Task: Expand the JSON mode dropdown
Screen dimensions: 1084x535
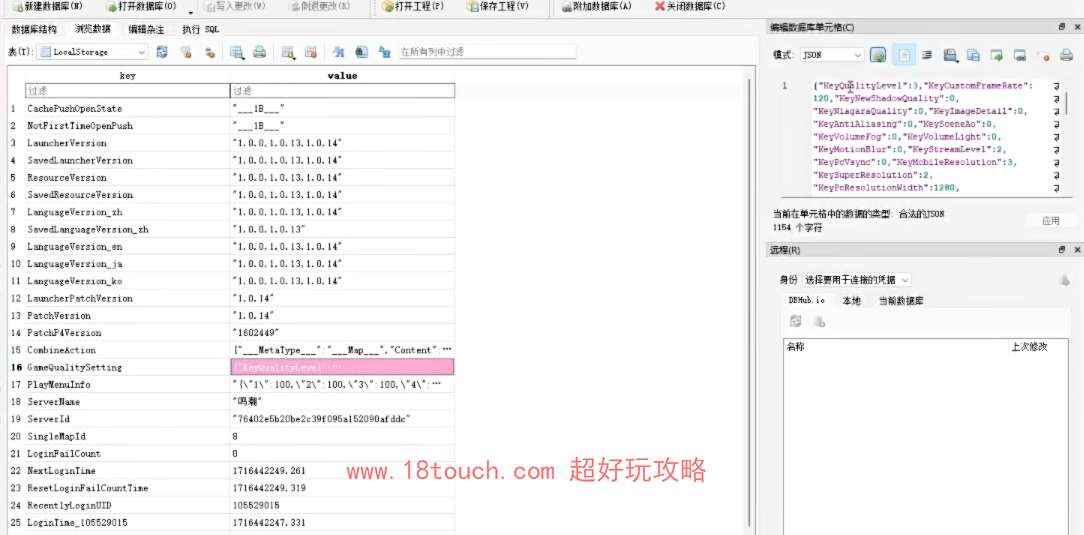Action: [857, 55]
